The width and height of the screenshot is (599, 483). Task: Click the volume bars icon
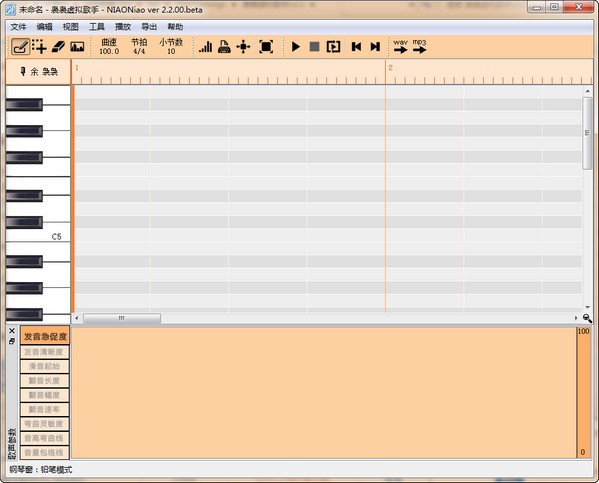click(206, 47)
